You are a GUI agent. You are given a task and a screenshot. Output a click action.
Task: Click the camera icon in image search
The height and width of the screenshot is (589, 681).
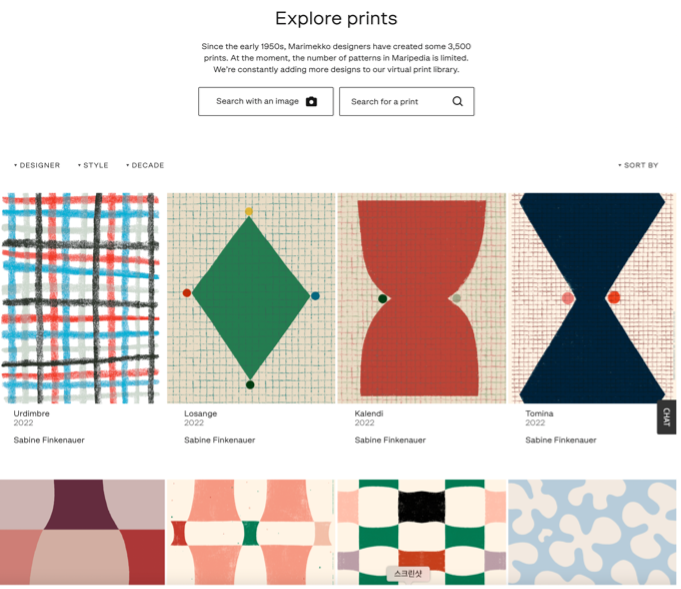pos(311,101)
